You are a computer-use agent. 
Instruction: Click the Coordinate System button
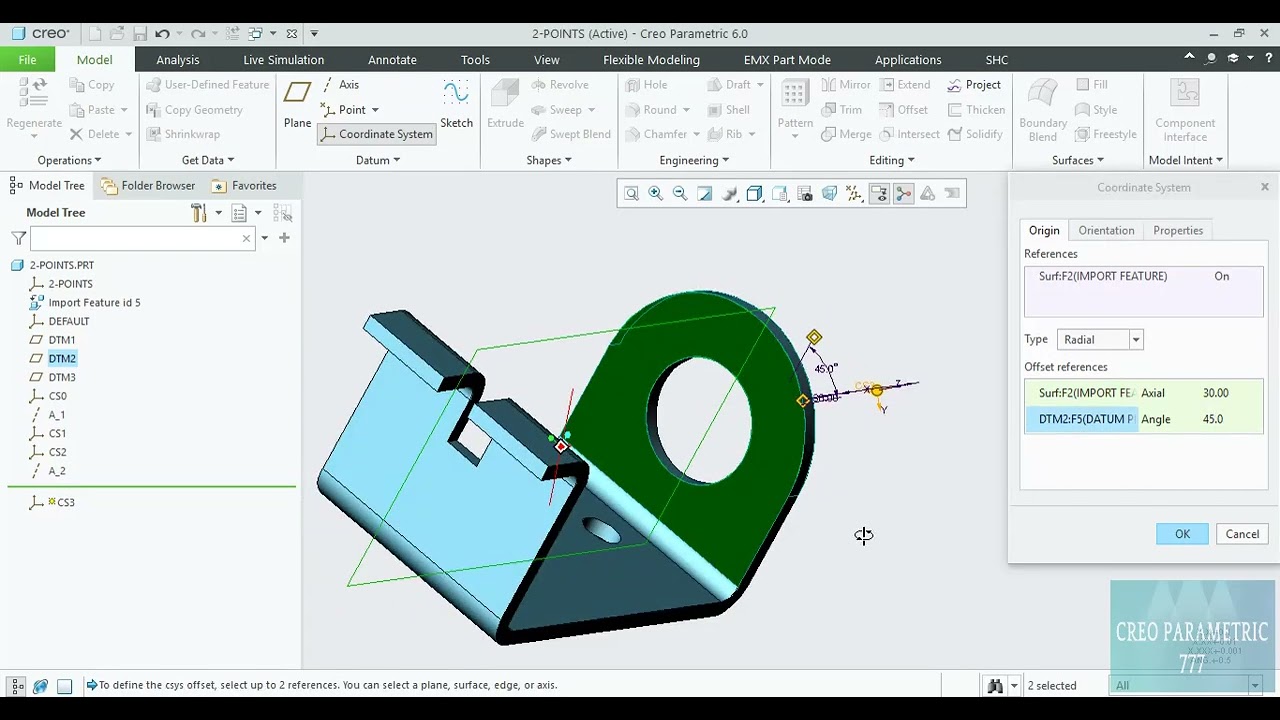point(376,134)
